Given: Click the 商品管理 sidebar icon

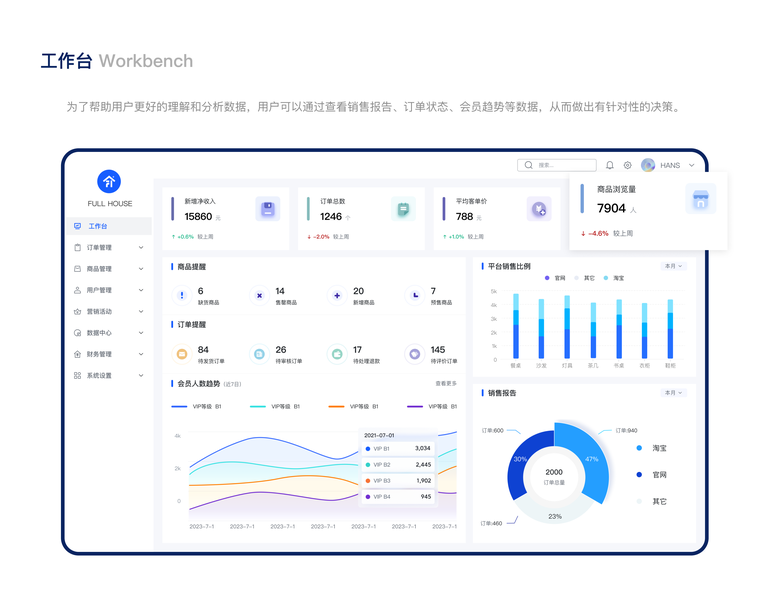Looking at the screenshot, I should 77,269.
